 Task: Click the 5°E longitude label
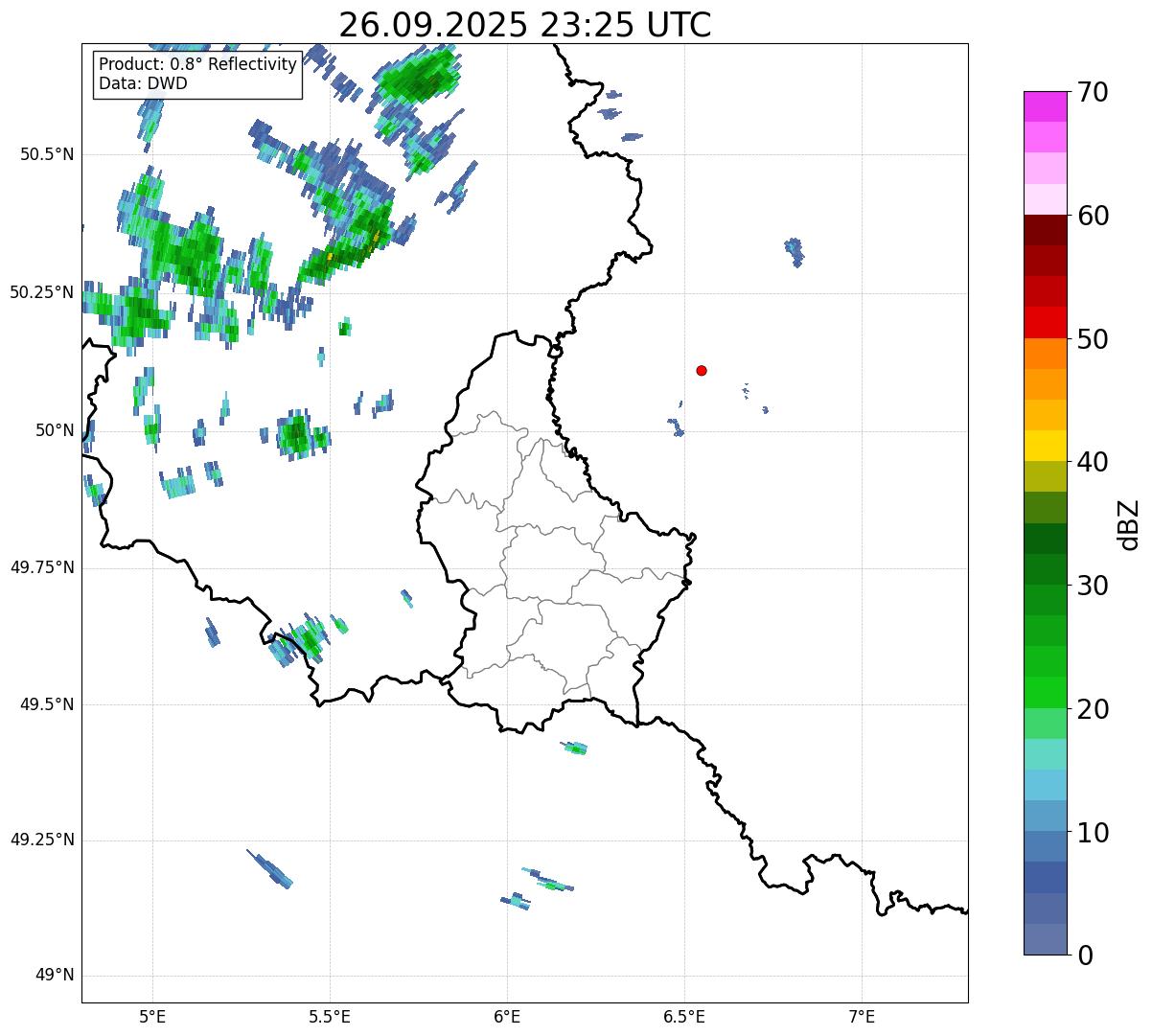[152, 1016]
